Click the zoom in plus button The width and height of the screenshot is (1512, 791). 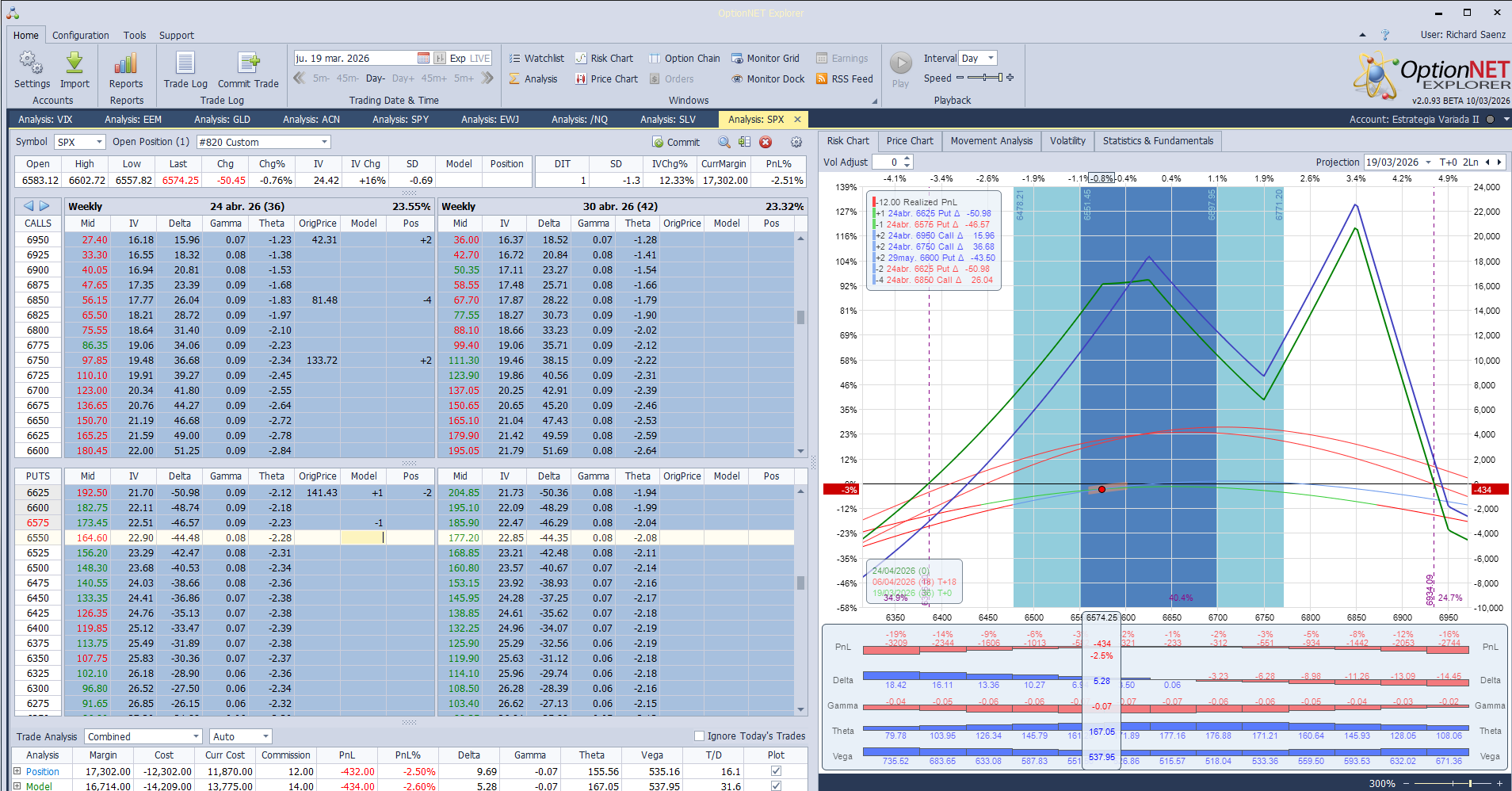click(1499, 783)
